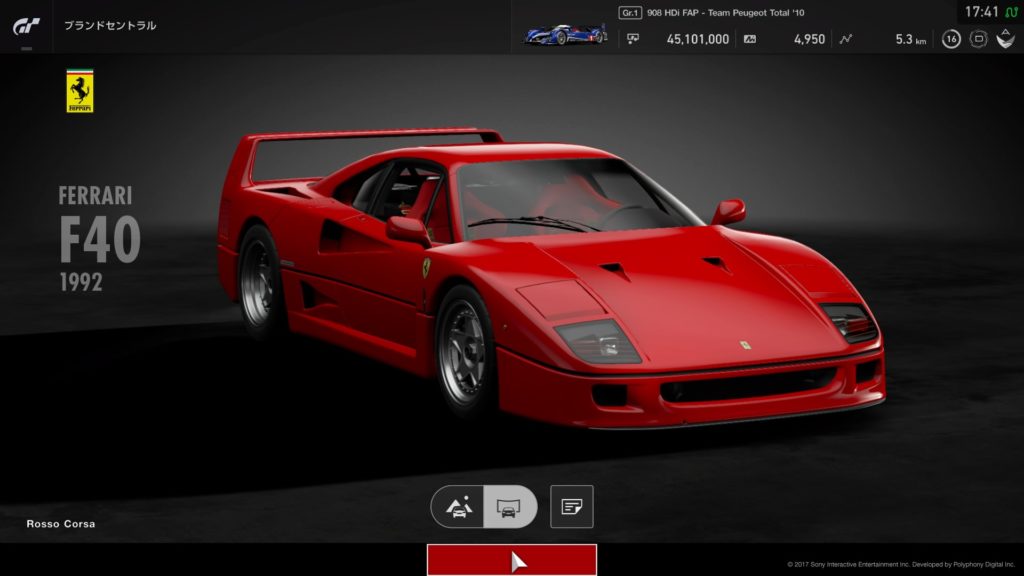Screen dimensions: 1024x576
Task: Click the 'ブランドセントラル' header title
Action: 110,25
